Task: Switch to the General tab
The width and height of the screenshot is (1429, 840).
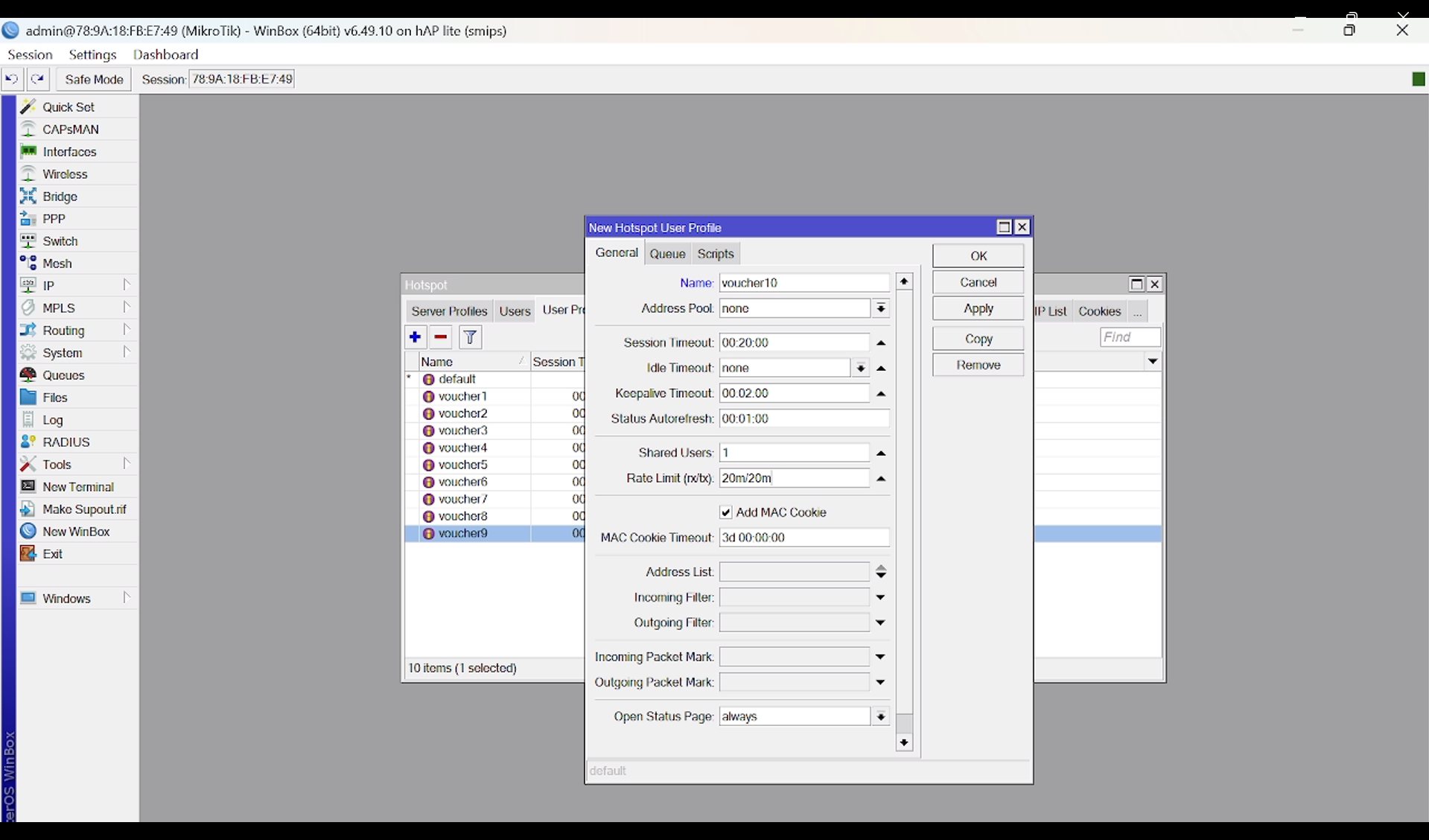Action: [x=617, y=253]
